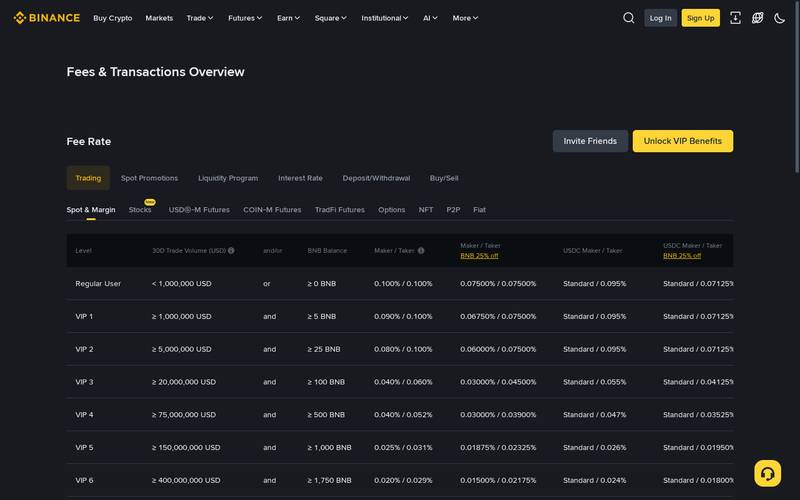Switch to Buy/Sell tab
Screen dimensions: 800x500
pyautogui.click(x=444, y=178)
